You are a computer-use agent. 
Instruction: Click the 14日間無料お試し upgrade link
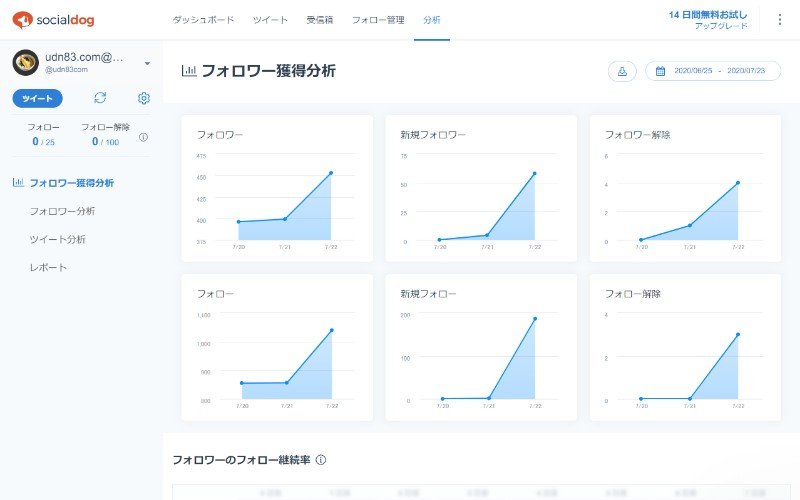[708, 19]
